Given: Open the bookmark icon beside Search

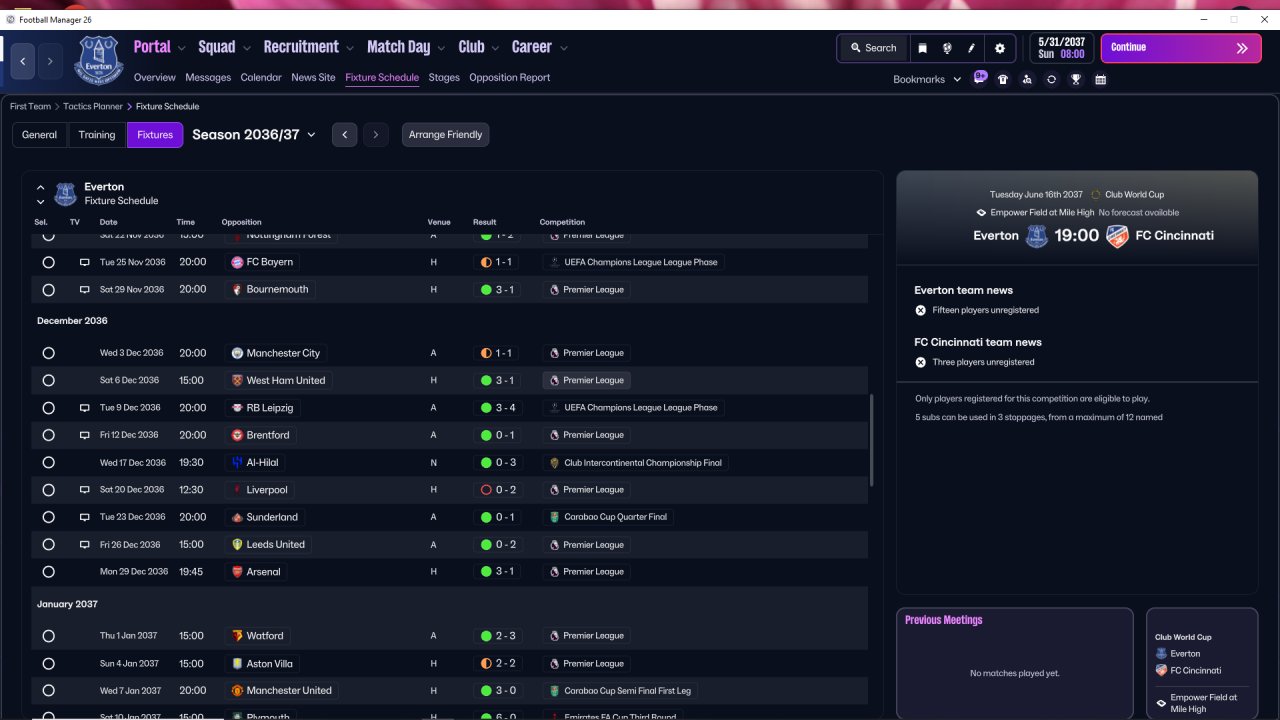Looking at the screenshot, I should [x=922, y=48].
